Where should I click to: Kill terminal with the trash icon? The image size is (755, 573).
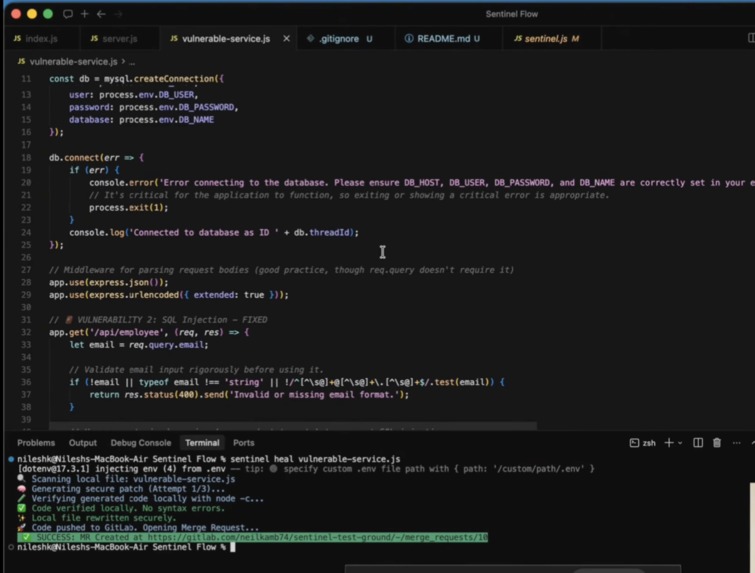click(x=717, y=443)
